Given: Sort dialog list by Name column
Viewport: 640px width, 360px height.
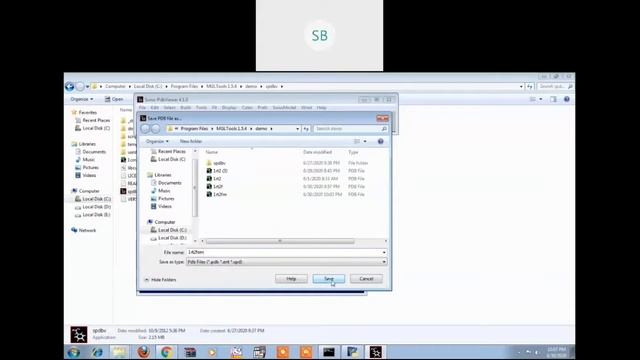Looking at the screenshot, I should coord(211,152).
